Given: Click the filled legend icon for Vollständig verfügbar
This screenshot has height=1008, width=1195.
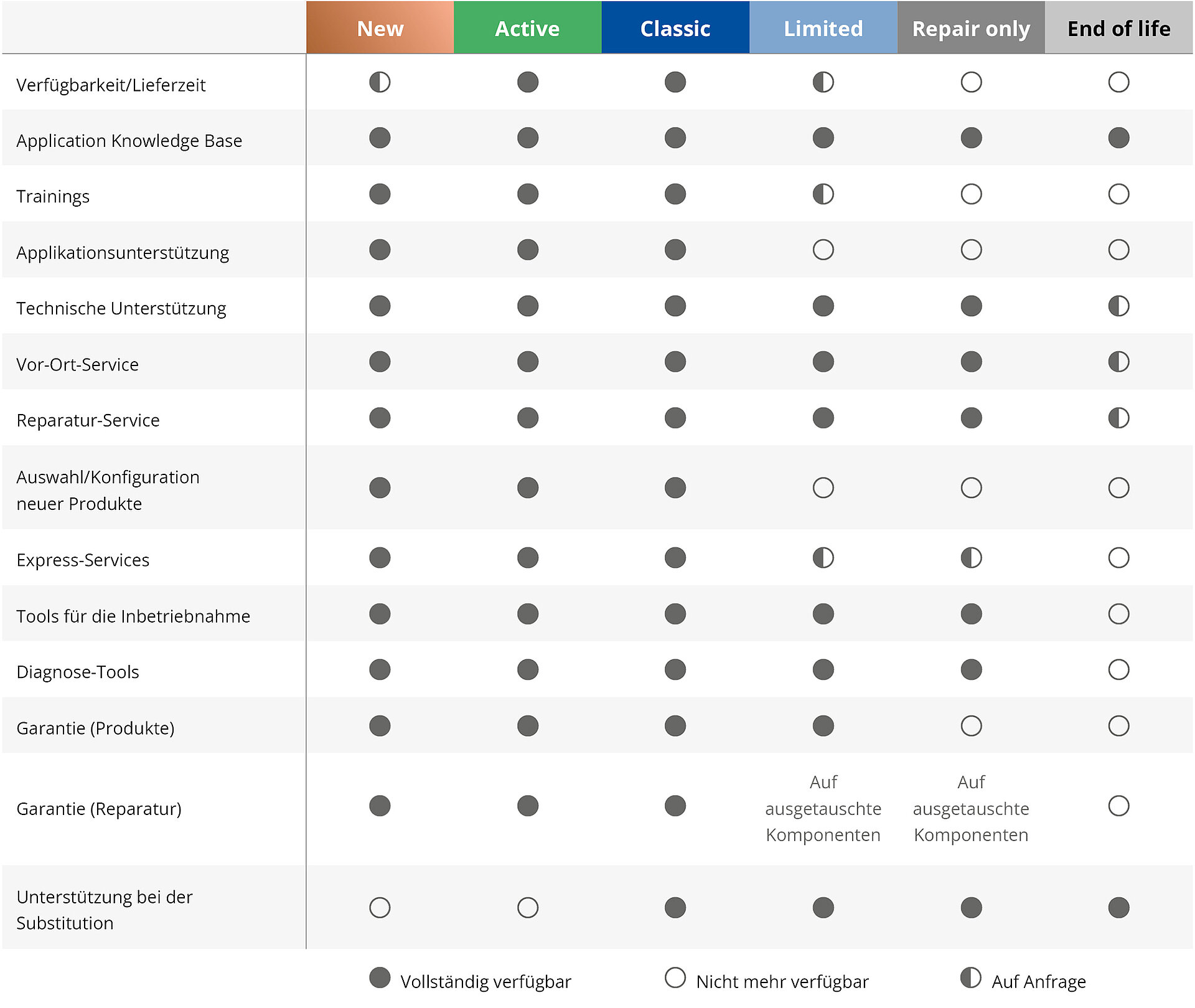Looking at the screenshot, I should pyautogui.click(x=380, y=977).
